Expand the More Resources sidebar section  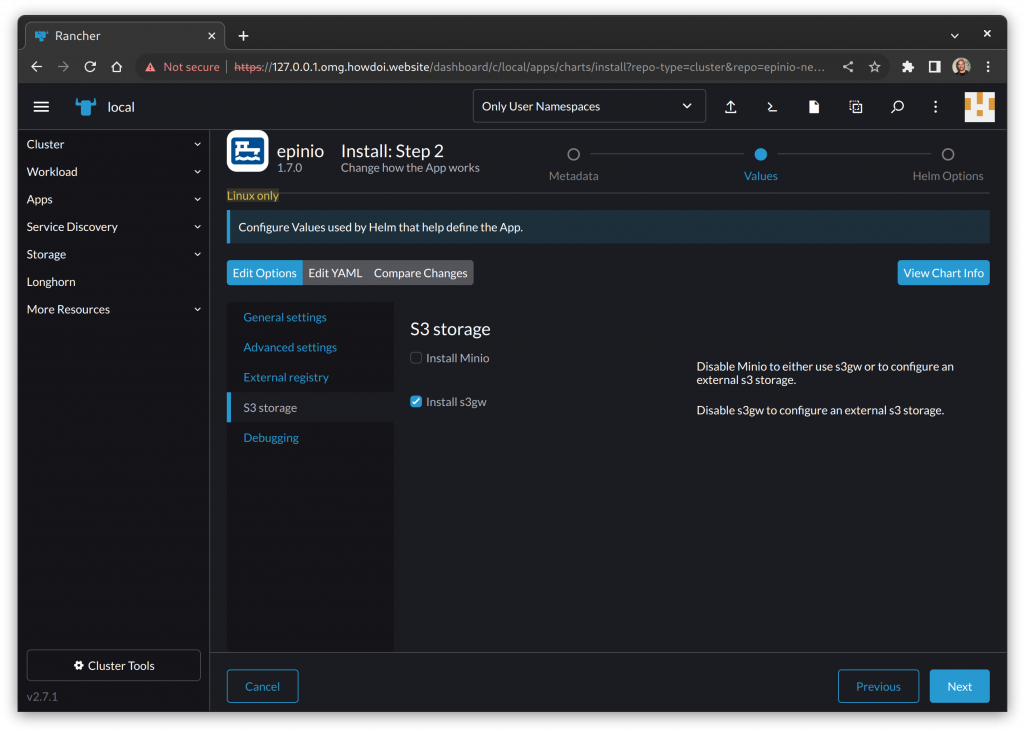[113, 310]
